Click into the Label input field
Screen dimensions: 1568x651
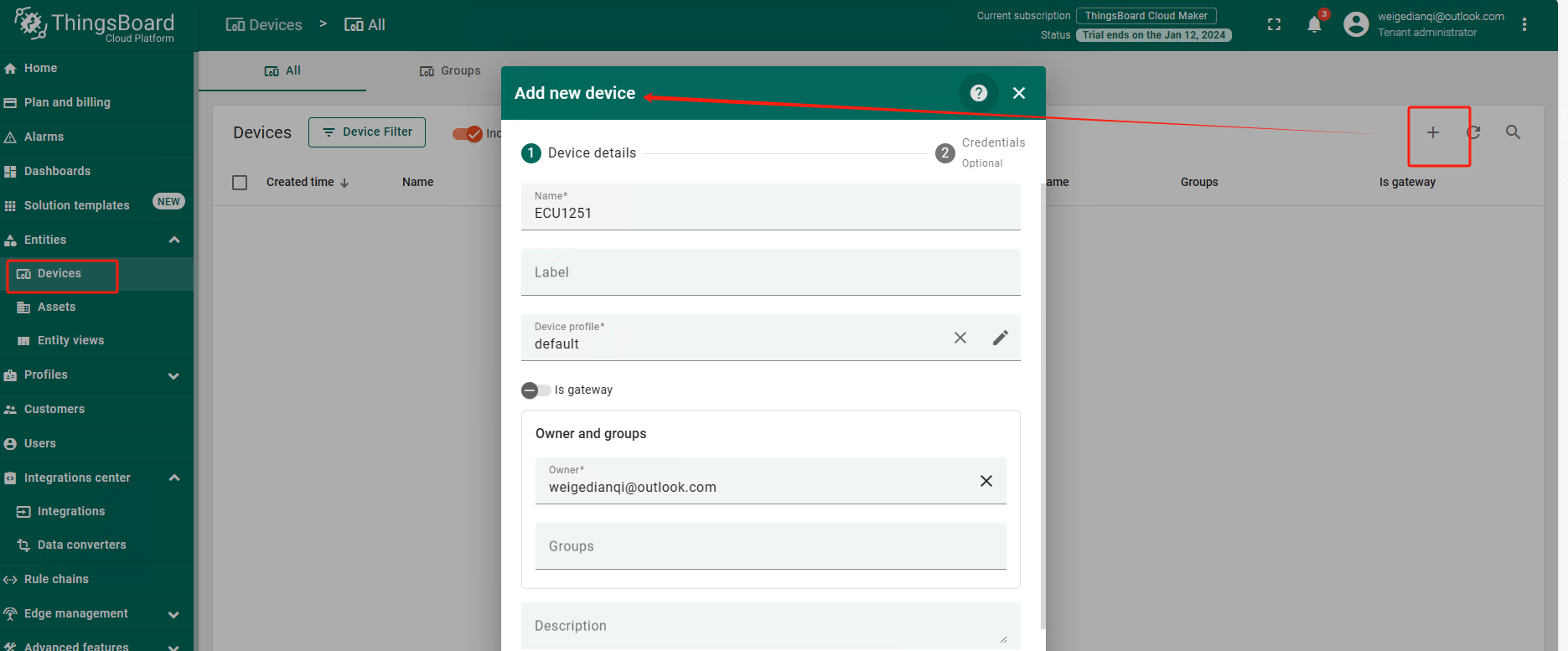[770, 273]
